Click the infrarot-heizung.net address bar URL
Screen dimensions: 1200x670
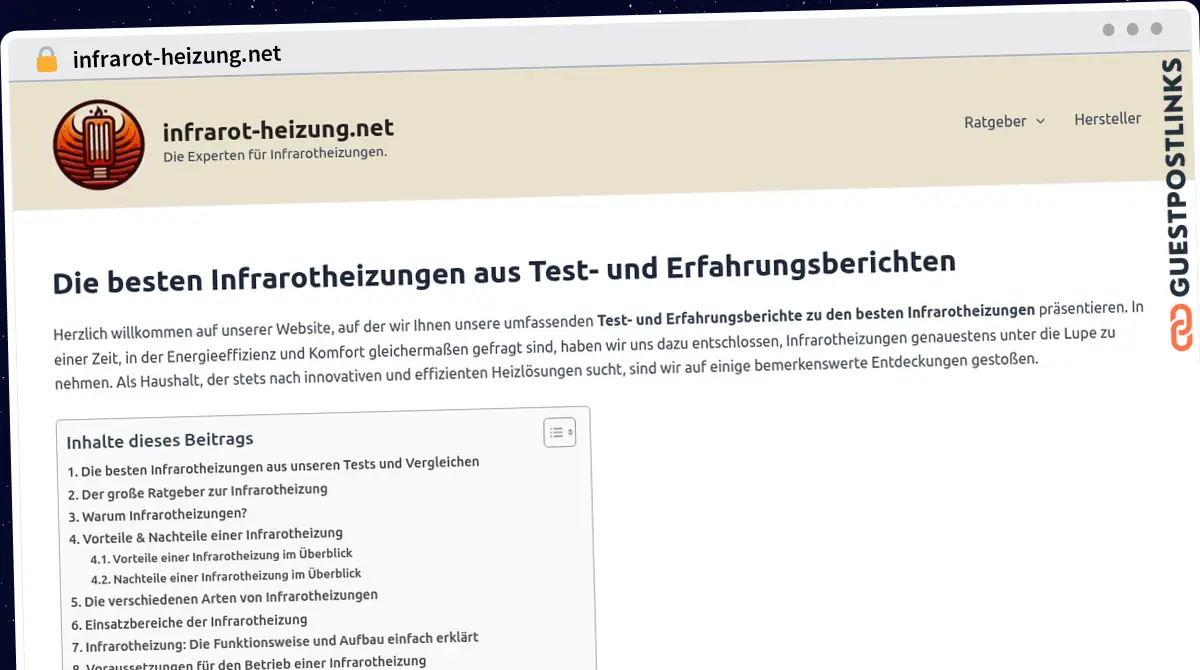177,56
